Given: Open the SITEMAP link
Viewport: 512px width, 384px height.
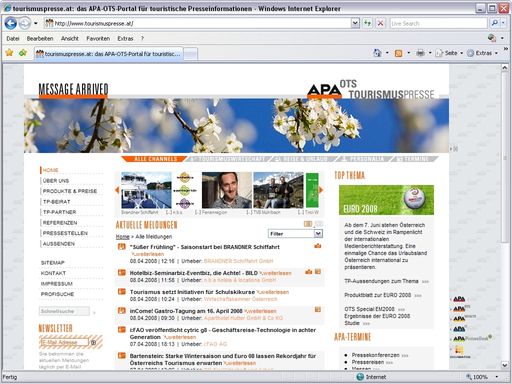Looking at the screenshot, I should click(x=53, y=263).
